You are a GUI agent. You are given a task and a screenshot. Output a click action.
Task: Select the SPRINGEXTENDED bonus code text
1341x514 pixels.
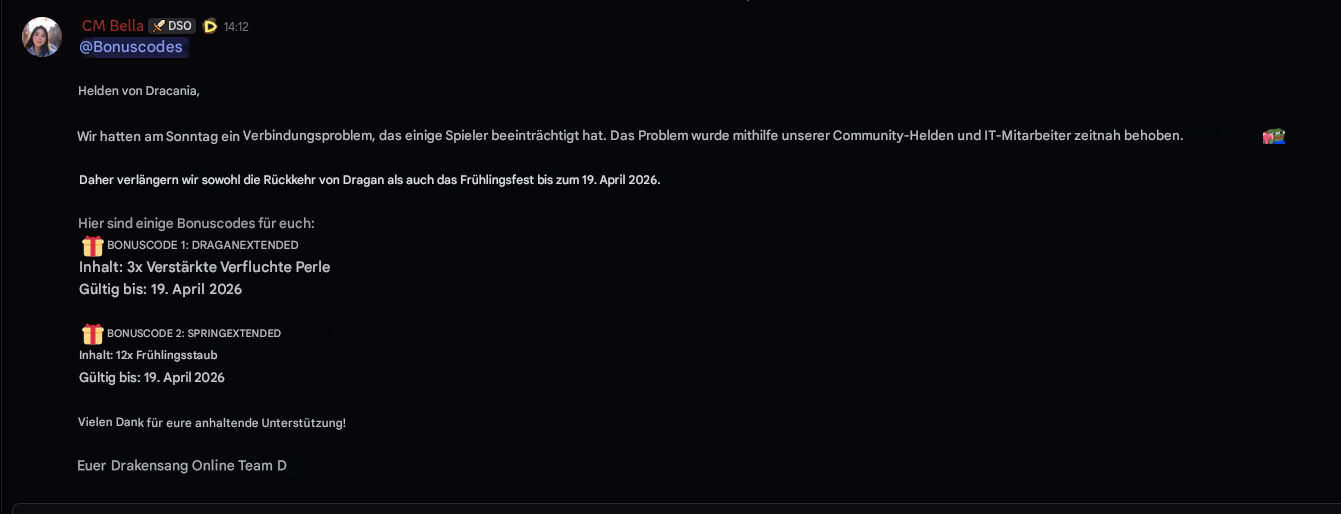(234, 333)
